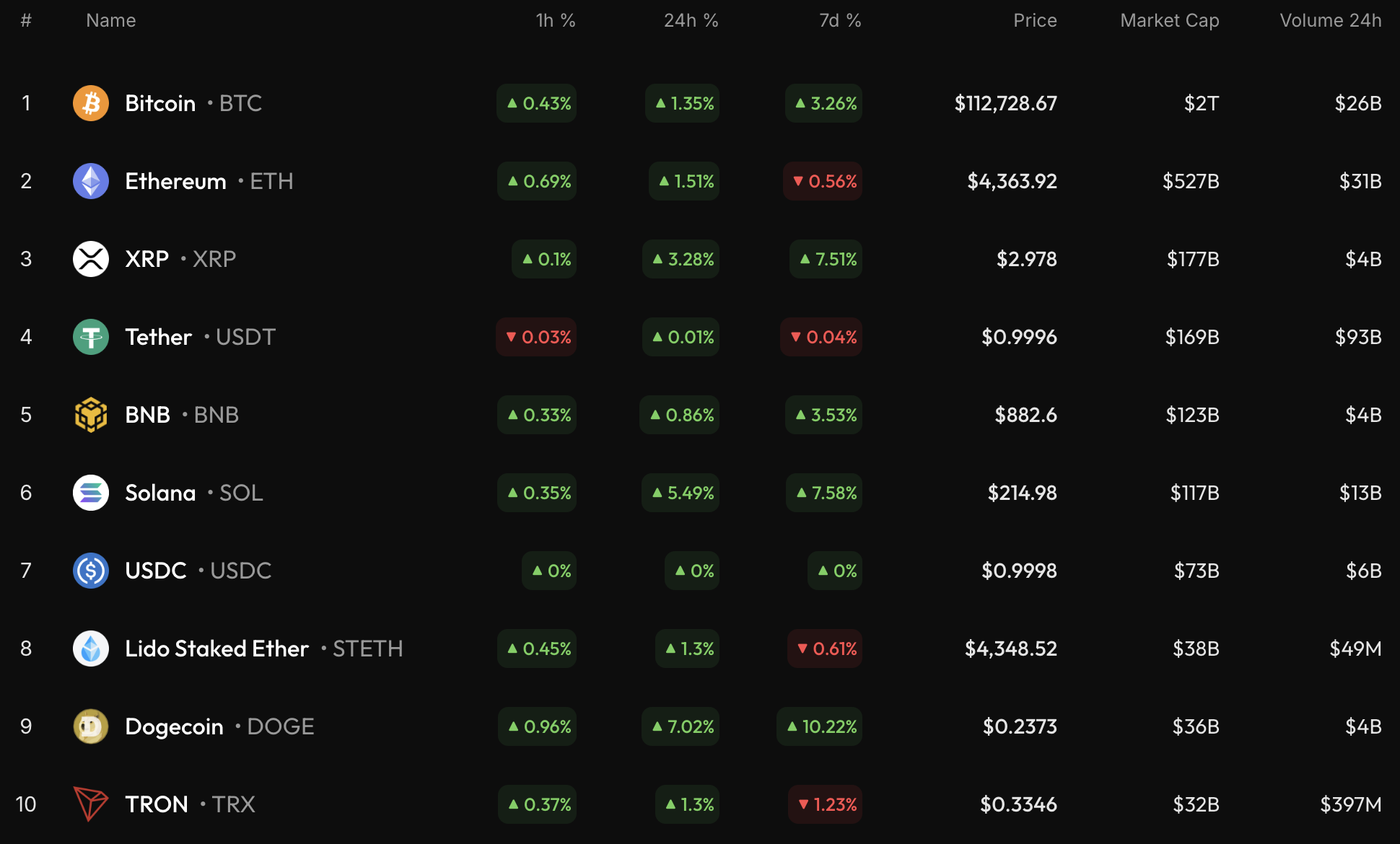Click the TRON red triangle icon
The height and width of the screenshot is (844, 1400).
pos(91,804)
